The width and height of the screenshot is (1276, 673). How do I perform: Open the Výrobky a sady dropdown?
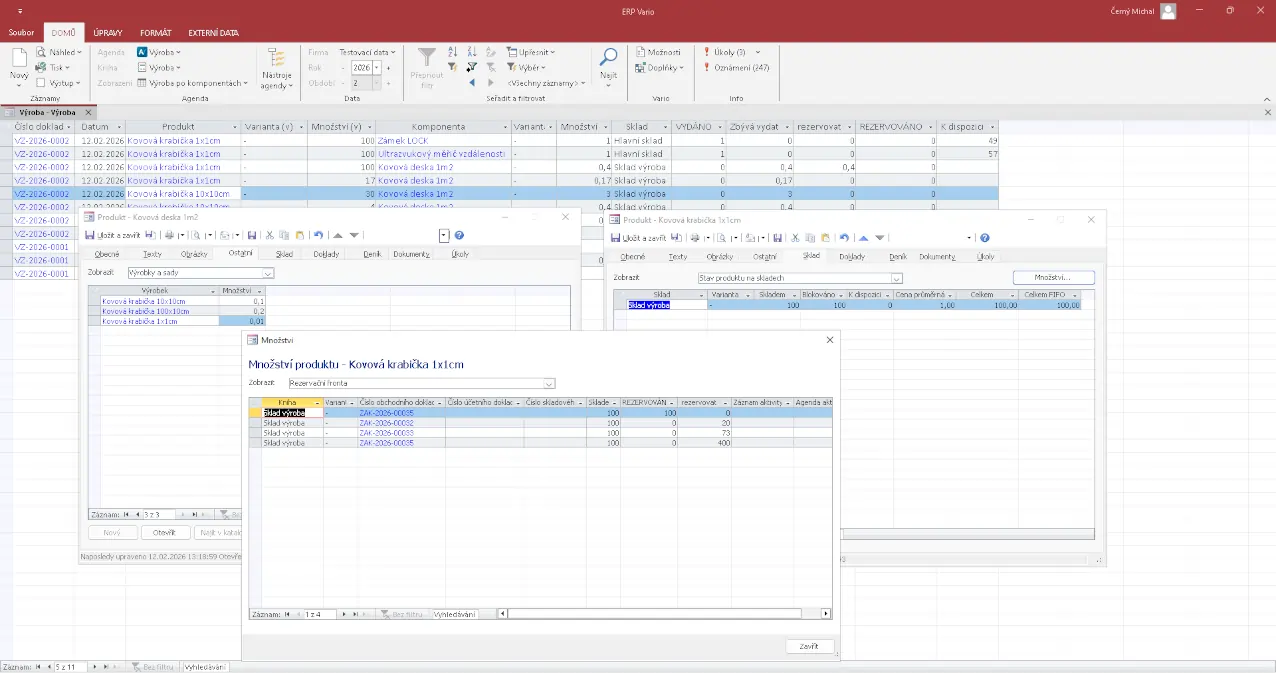coord(268,272)
